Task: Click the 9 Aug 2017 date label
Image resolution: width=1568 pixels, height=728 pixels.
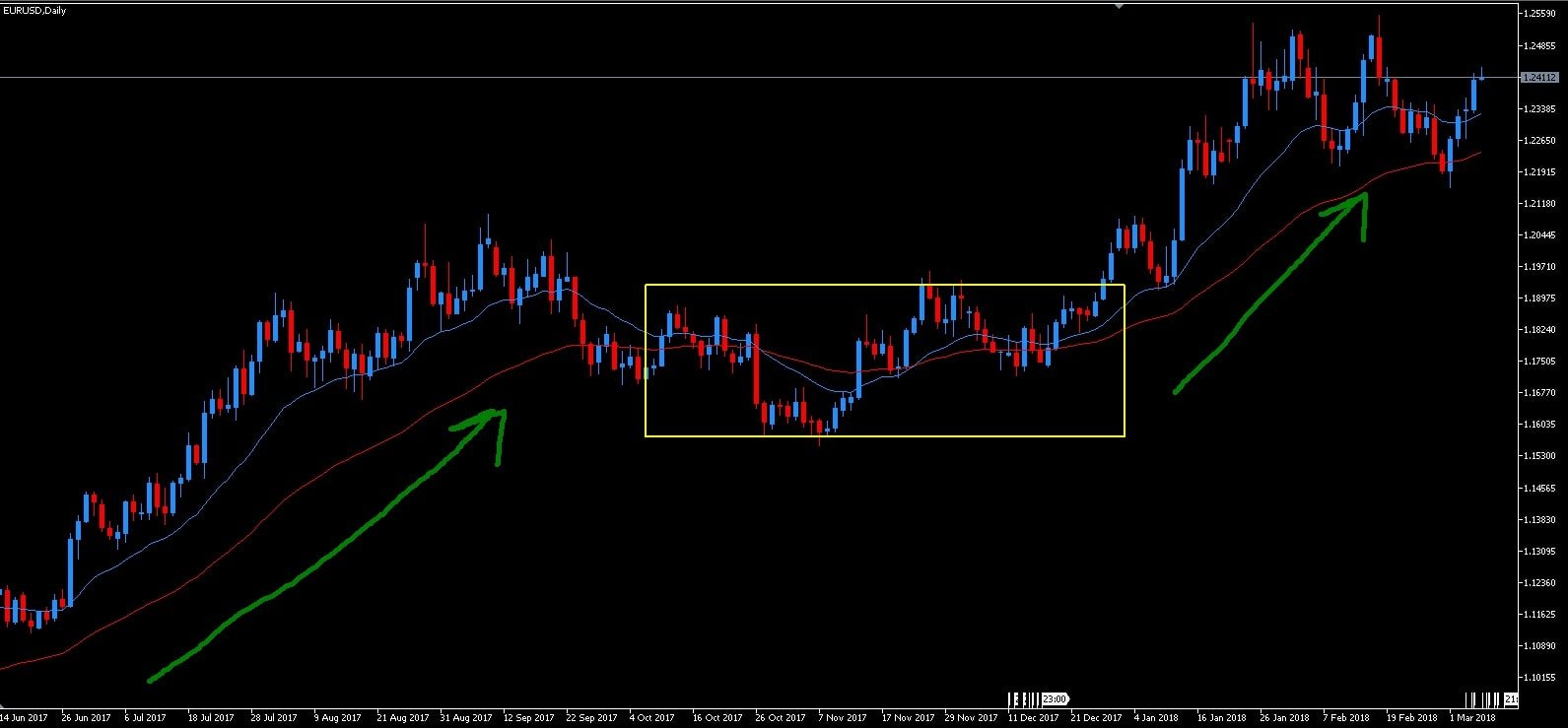Action: [x=337, y=717]
